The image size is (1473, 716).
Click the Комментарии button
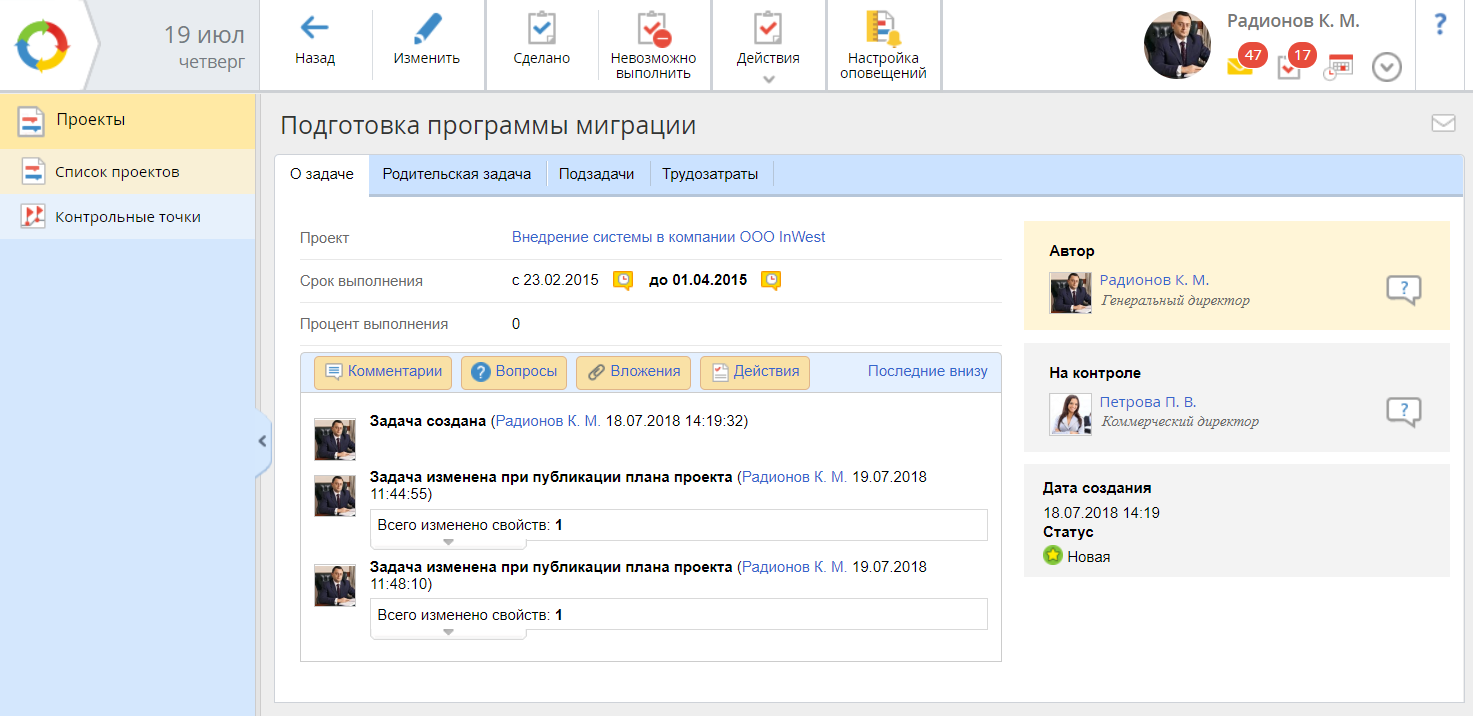pos(383,372)
